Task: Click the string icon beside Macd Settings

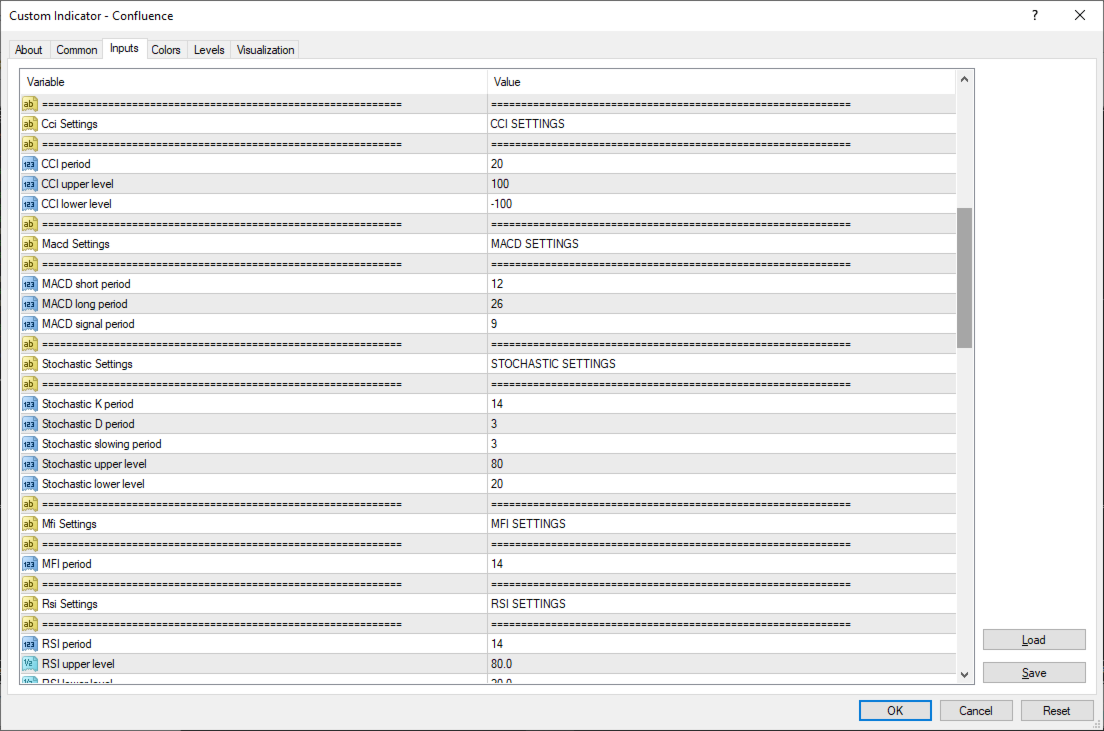Action: pos(29,244)
